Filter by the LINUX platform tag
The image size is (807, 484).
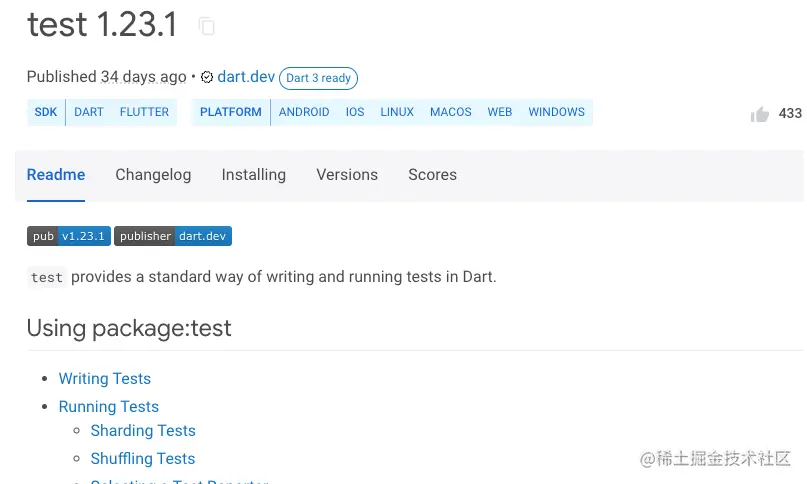tap(397, 112)
